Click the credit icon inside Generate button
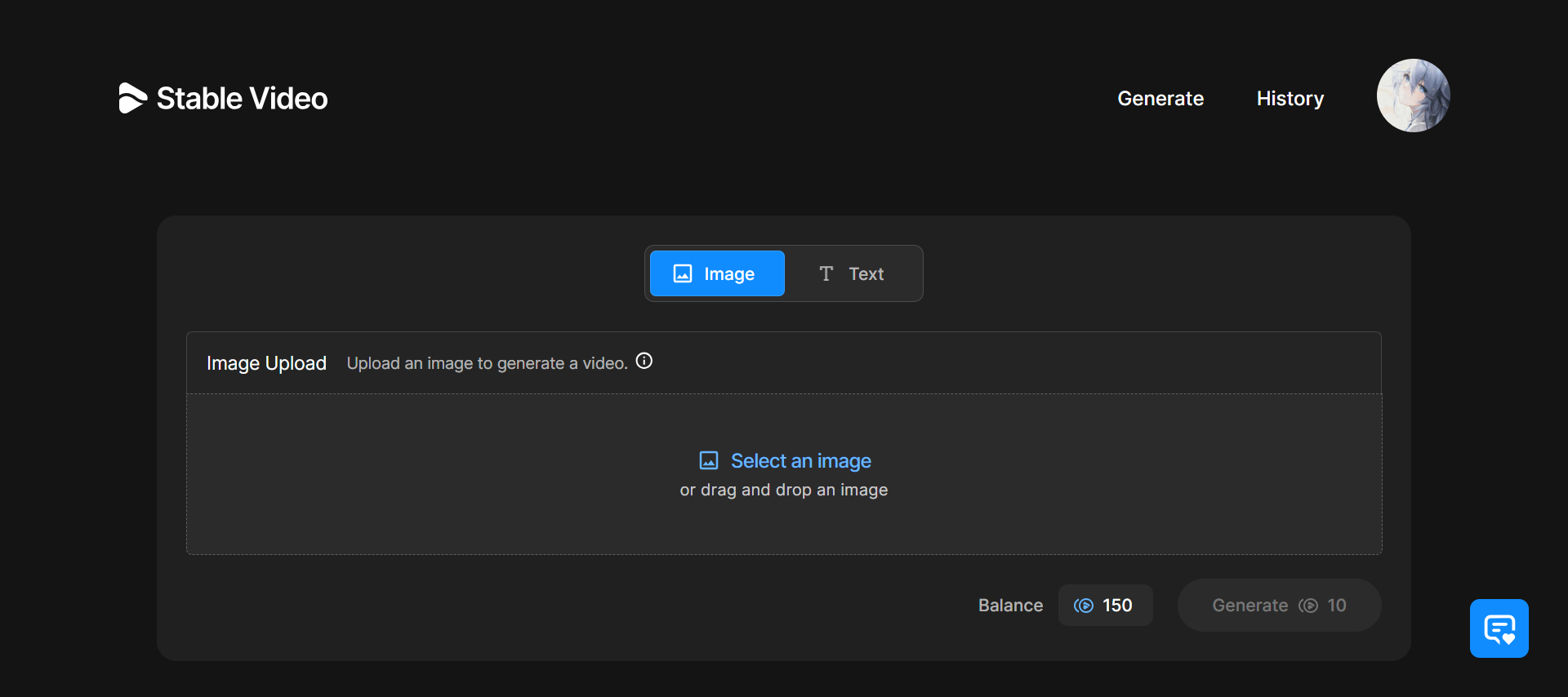Screen dimensions: 1568x697 click(1308, 606)
